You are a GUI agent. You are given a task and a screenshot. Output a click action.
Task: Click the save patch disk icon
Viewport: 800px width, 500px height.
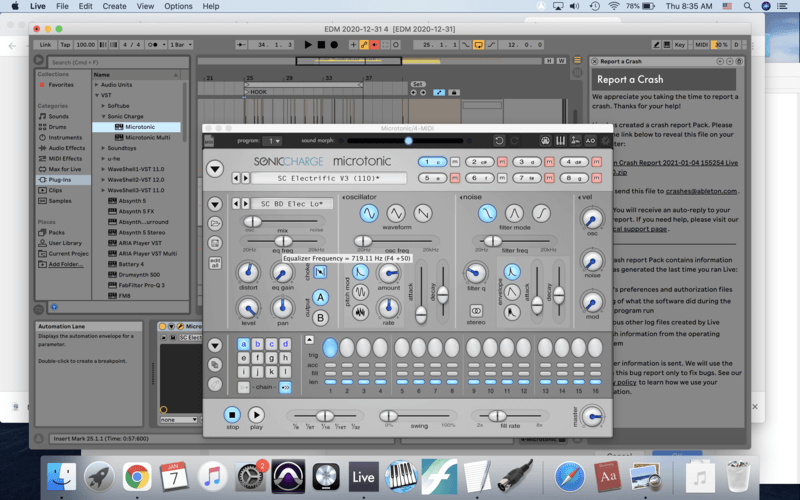(x=215, y=243)
